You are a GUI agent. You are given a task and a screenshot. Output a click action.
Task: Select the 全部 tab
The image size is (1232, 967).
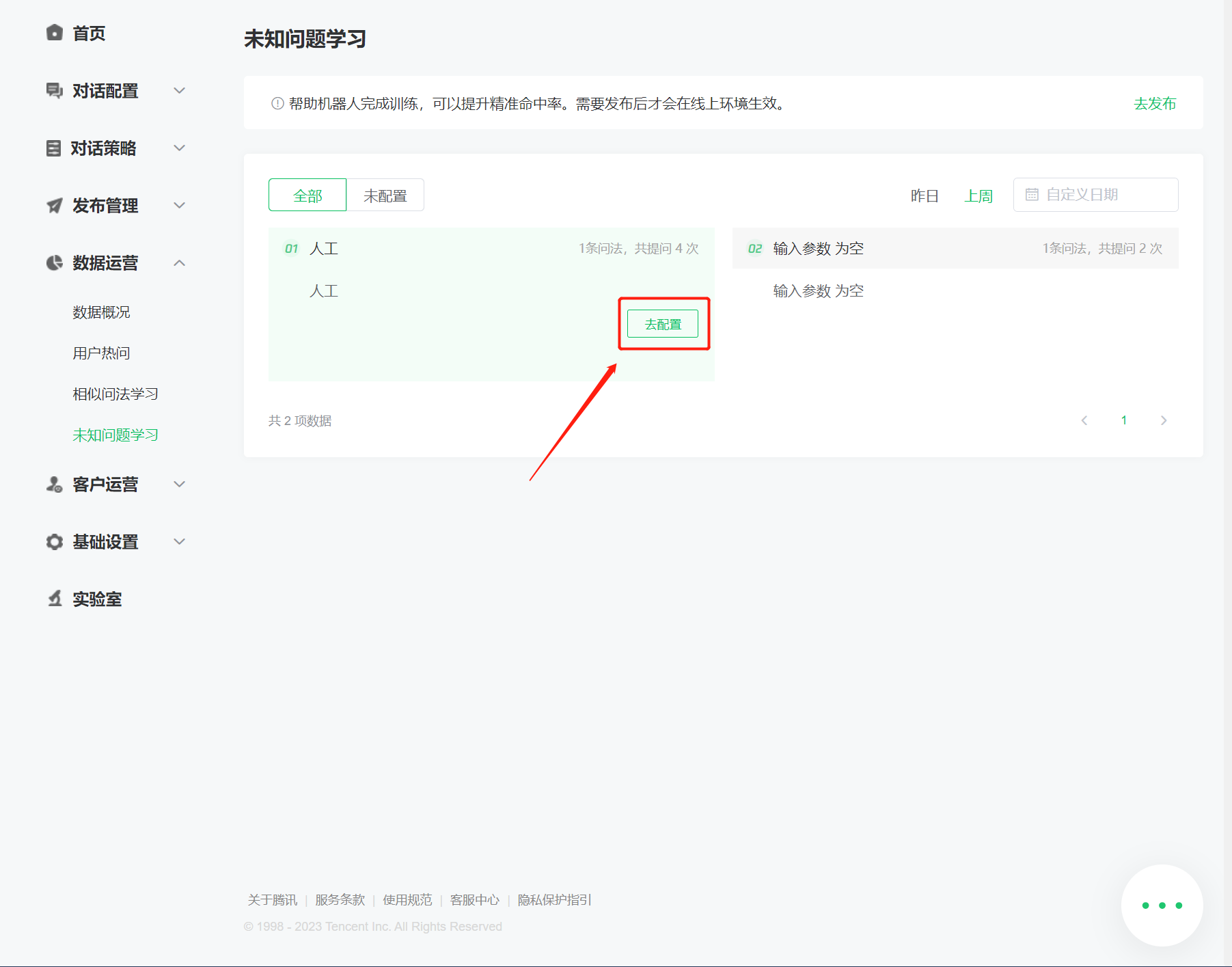click(x=307, y=195)
